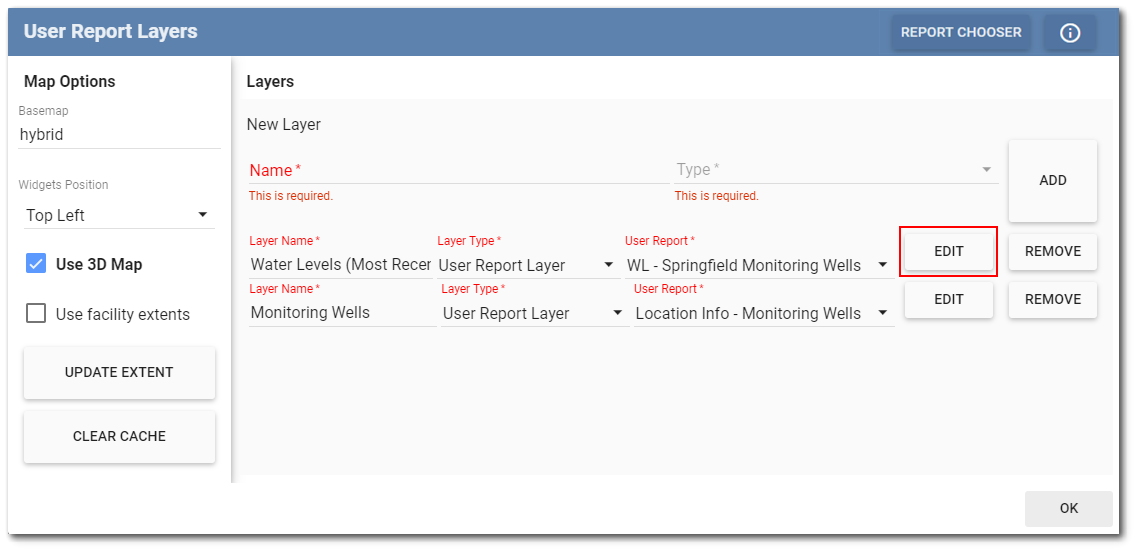Open the Report Chooser
Image resolution: width=1135 pixels, height=550 pixels.
coord(960,33)
